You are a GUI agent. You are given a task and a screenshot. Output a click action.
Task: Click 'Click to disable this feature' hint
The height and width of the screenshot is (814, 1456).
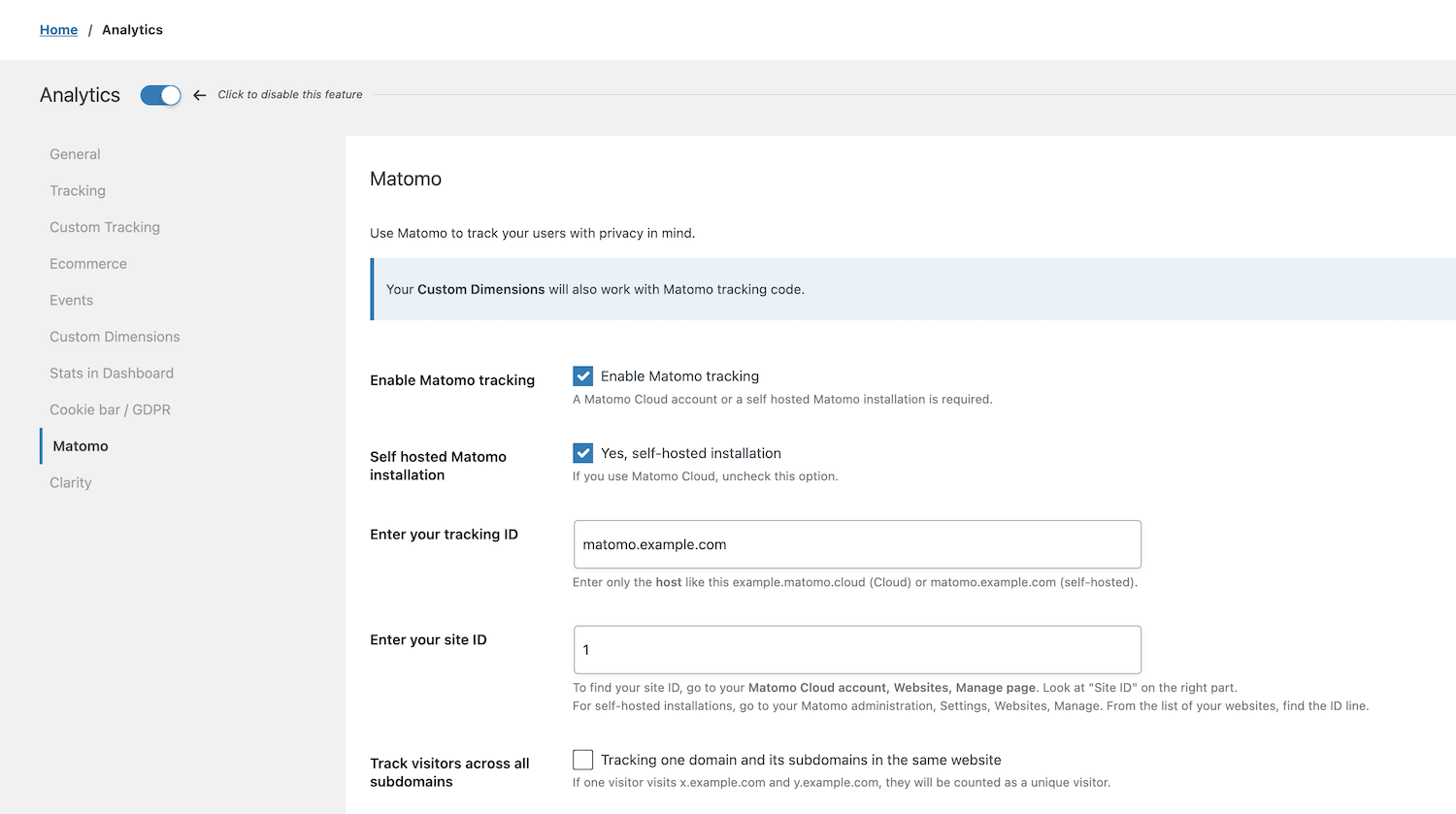[x=290, y=95]
